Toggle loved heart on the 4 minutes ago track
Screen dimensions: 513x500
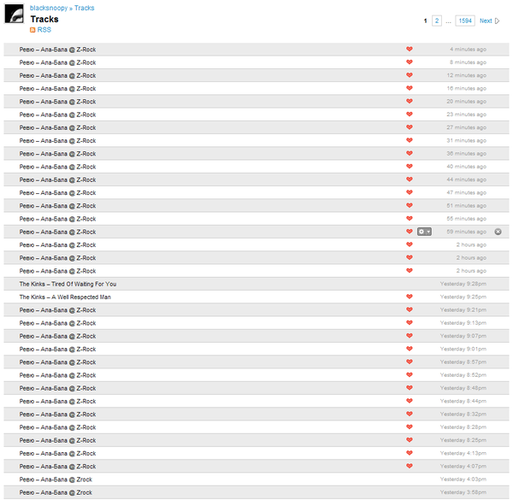pyautogui.click(x=409, y=49)
